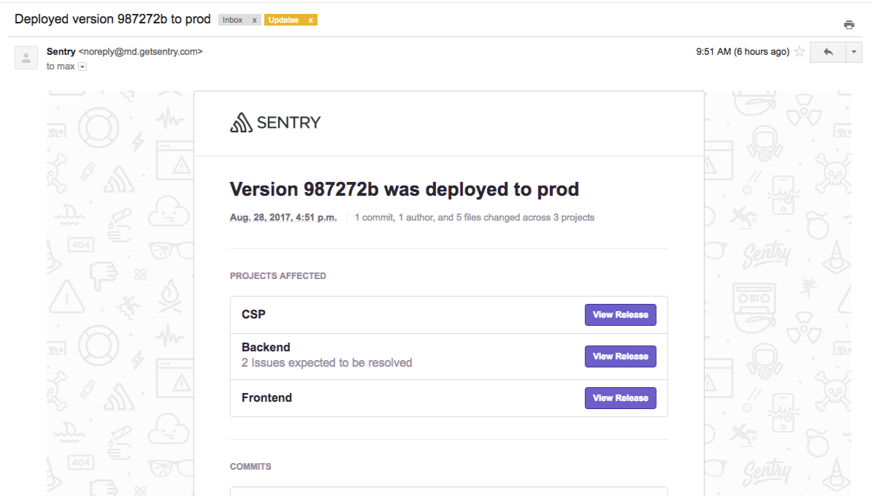Star this Sentry email
Viewport: 872px width, 496px height.
click(x=799, y=52)
